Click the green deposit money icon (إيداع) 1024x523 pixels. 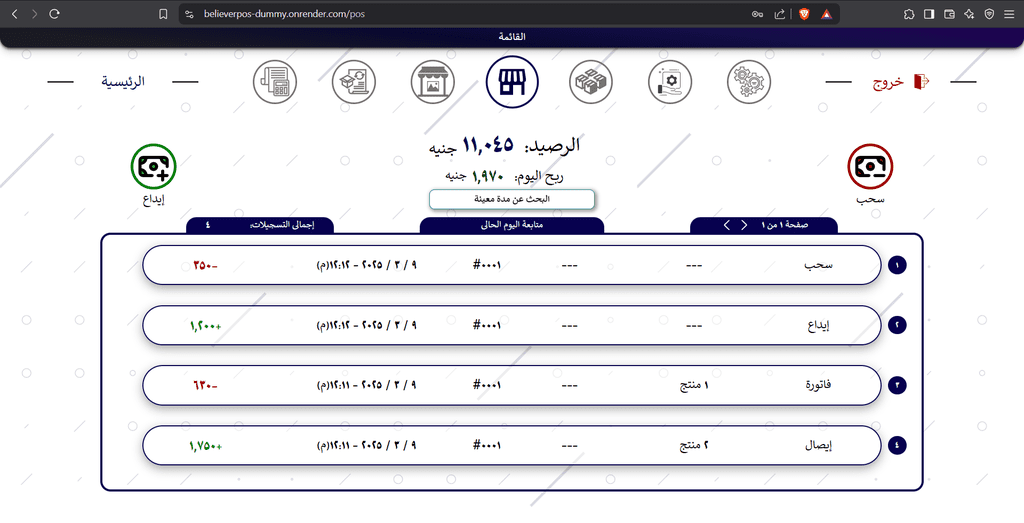click(x=153, y=166)
